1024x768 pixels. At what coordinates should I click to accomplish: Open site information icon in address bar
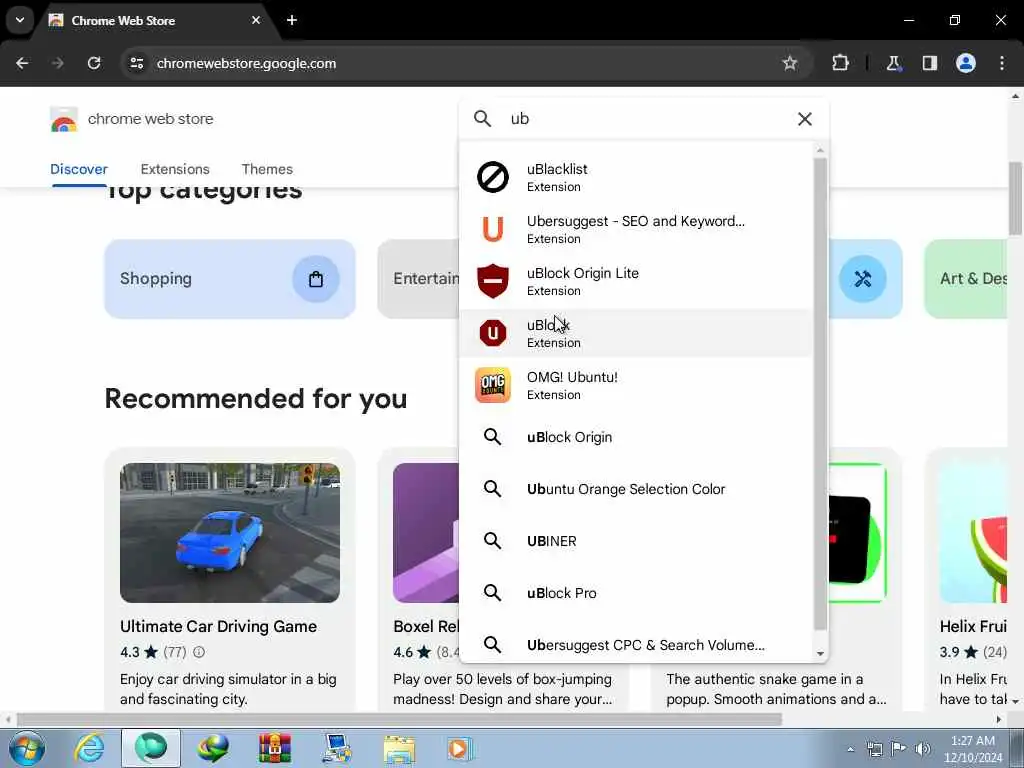[x=136, y=63]
